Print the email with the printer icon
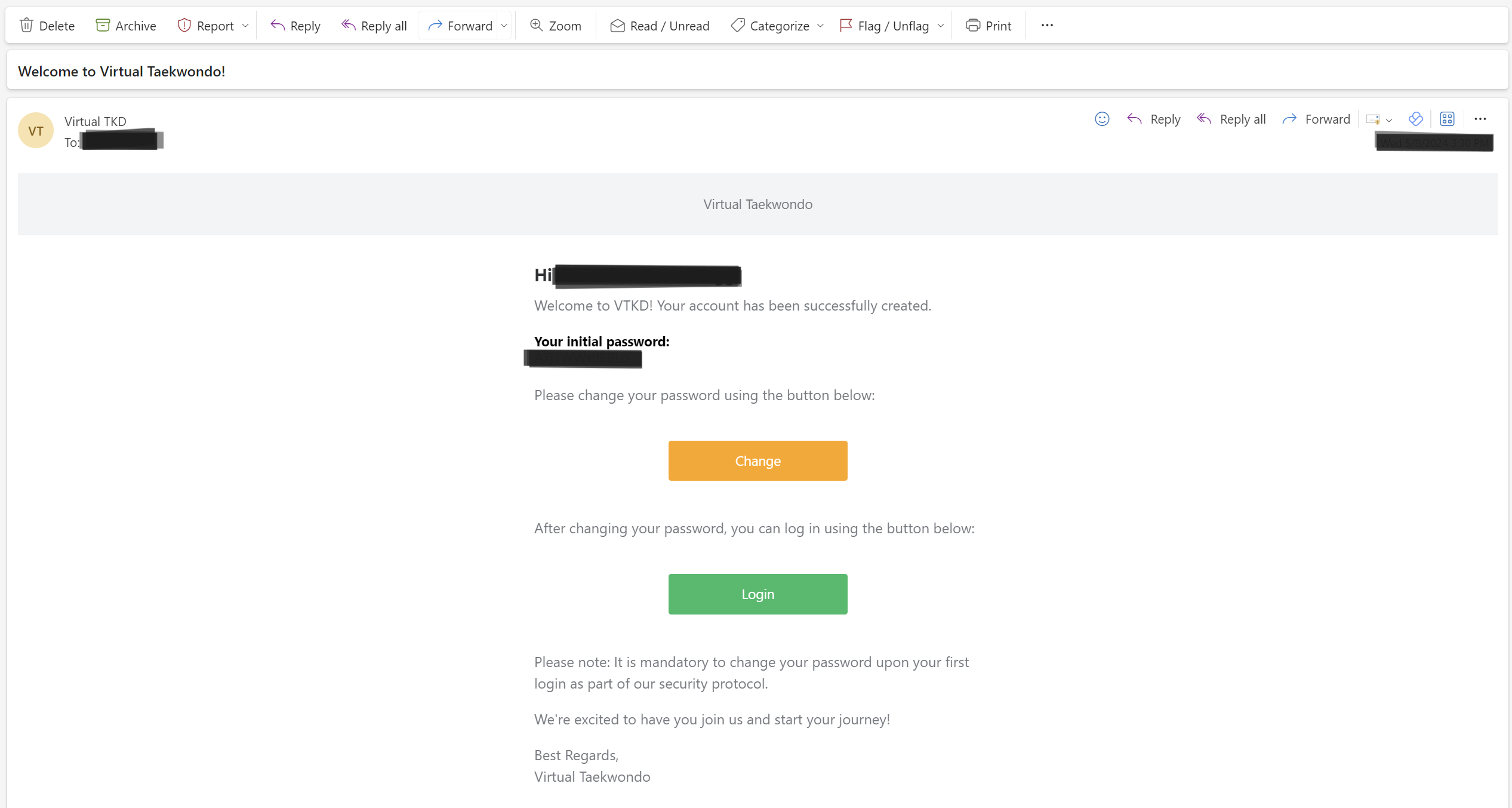Image resolution: width=1512 pixels, height=808 pixels. click(989, 26)
